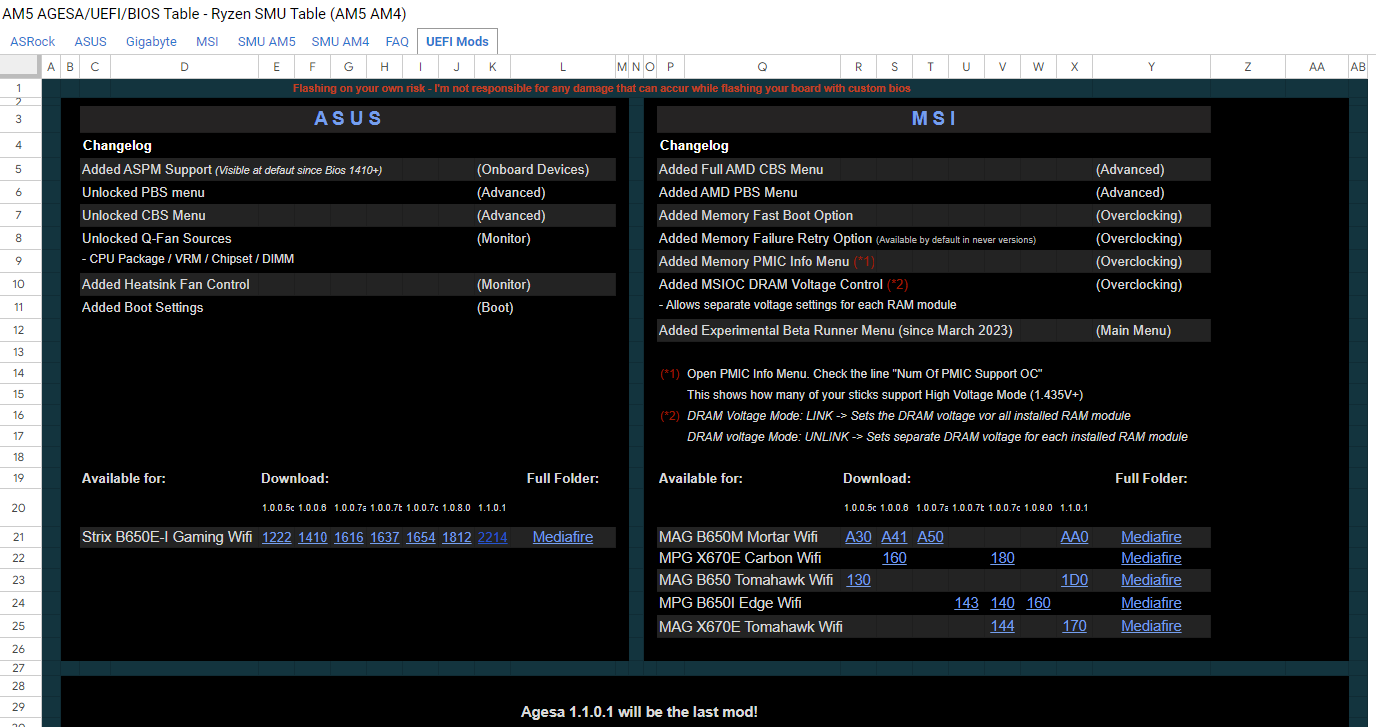Click the 'Agesa 1.1.0.1 will be the last mod!' notice

[639, 712]
